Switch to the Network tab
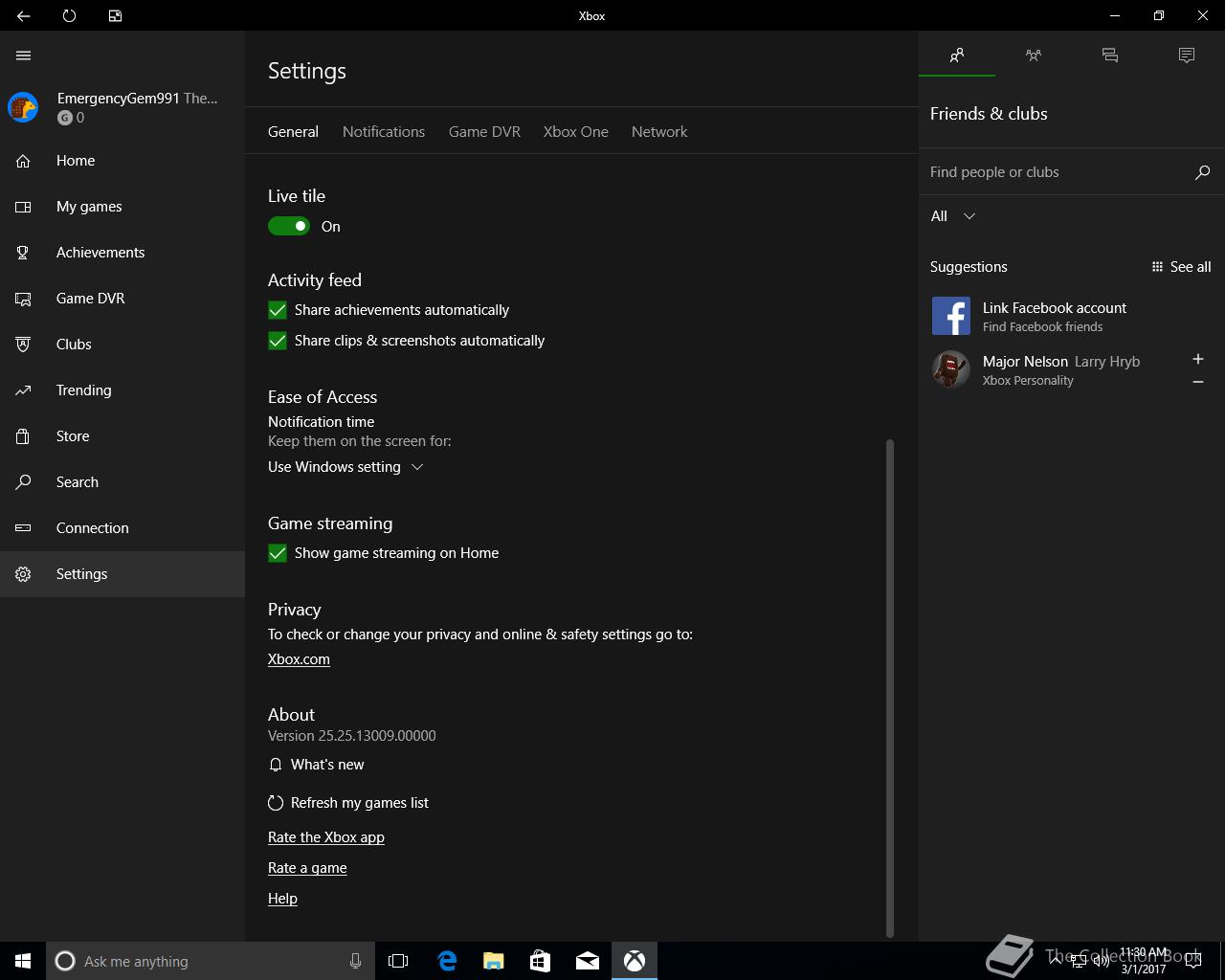Screen dimensions: 1225x980 659,132
